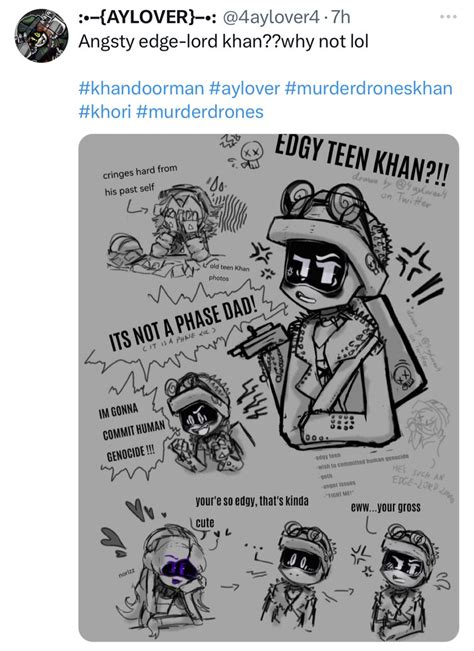Click the "IM GONNA COMMIT HUMAN GENOCIDE" speech bubble
474x651 pixels.
pyautogui.click(x=131, y=432)
